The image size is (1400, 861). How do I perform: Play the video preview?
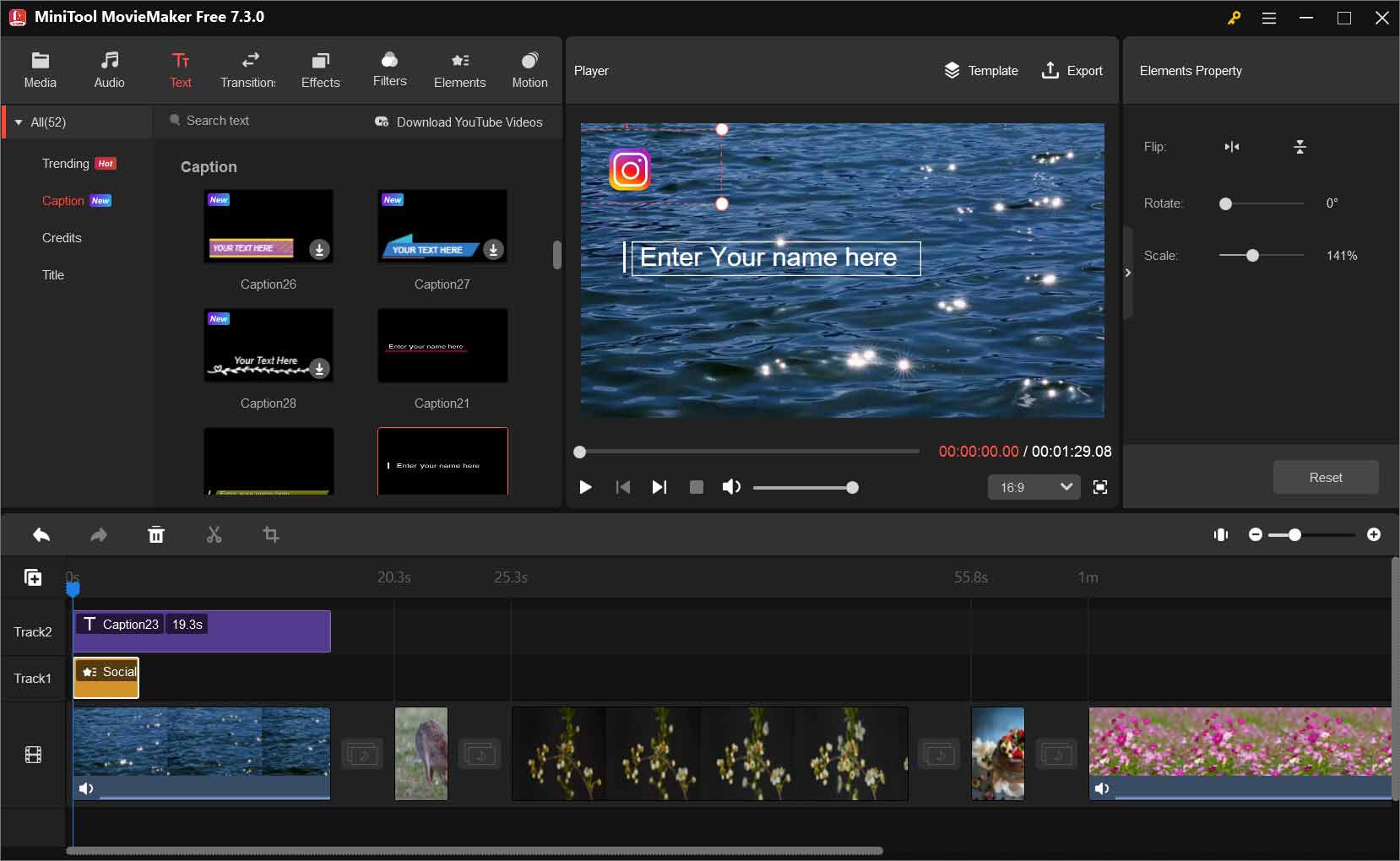585,487
